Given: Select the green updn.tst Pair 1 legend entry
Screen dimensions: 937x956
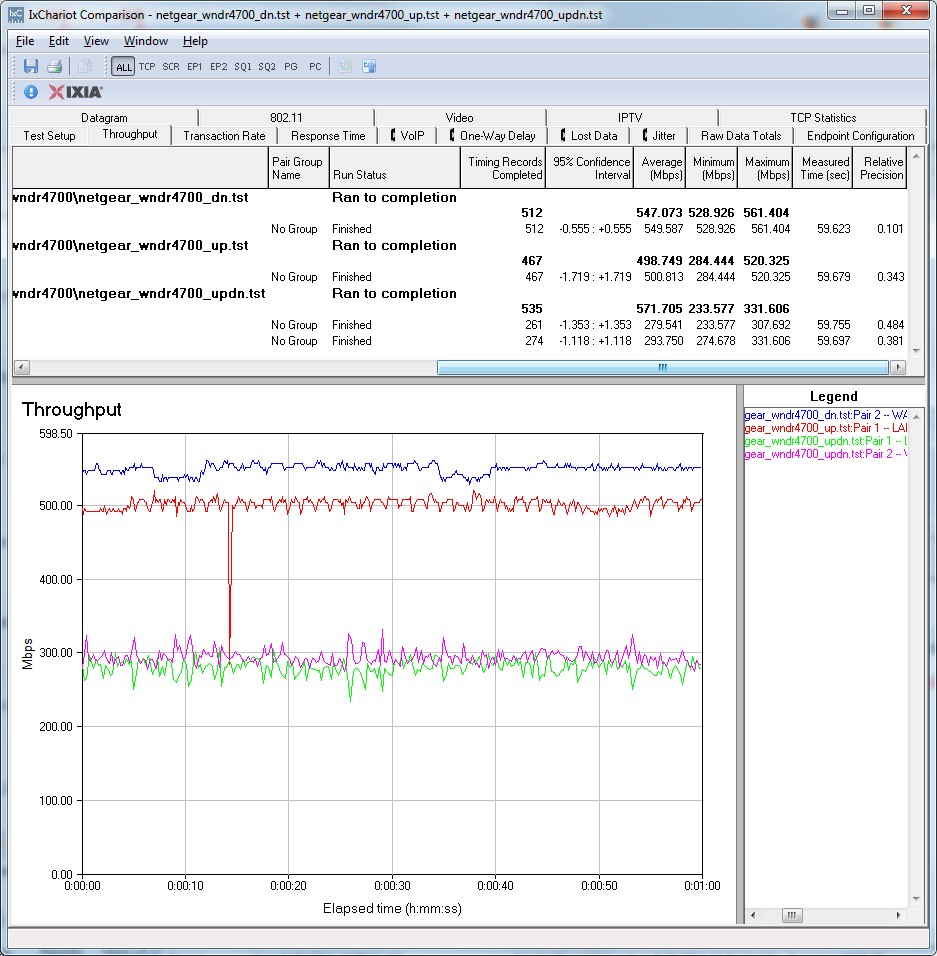Looking at the screenshot, I should click(826, 441).
